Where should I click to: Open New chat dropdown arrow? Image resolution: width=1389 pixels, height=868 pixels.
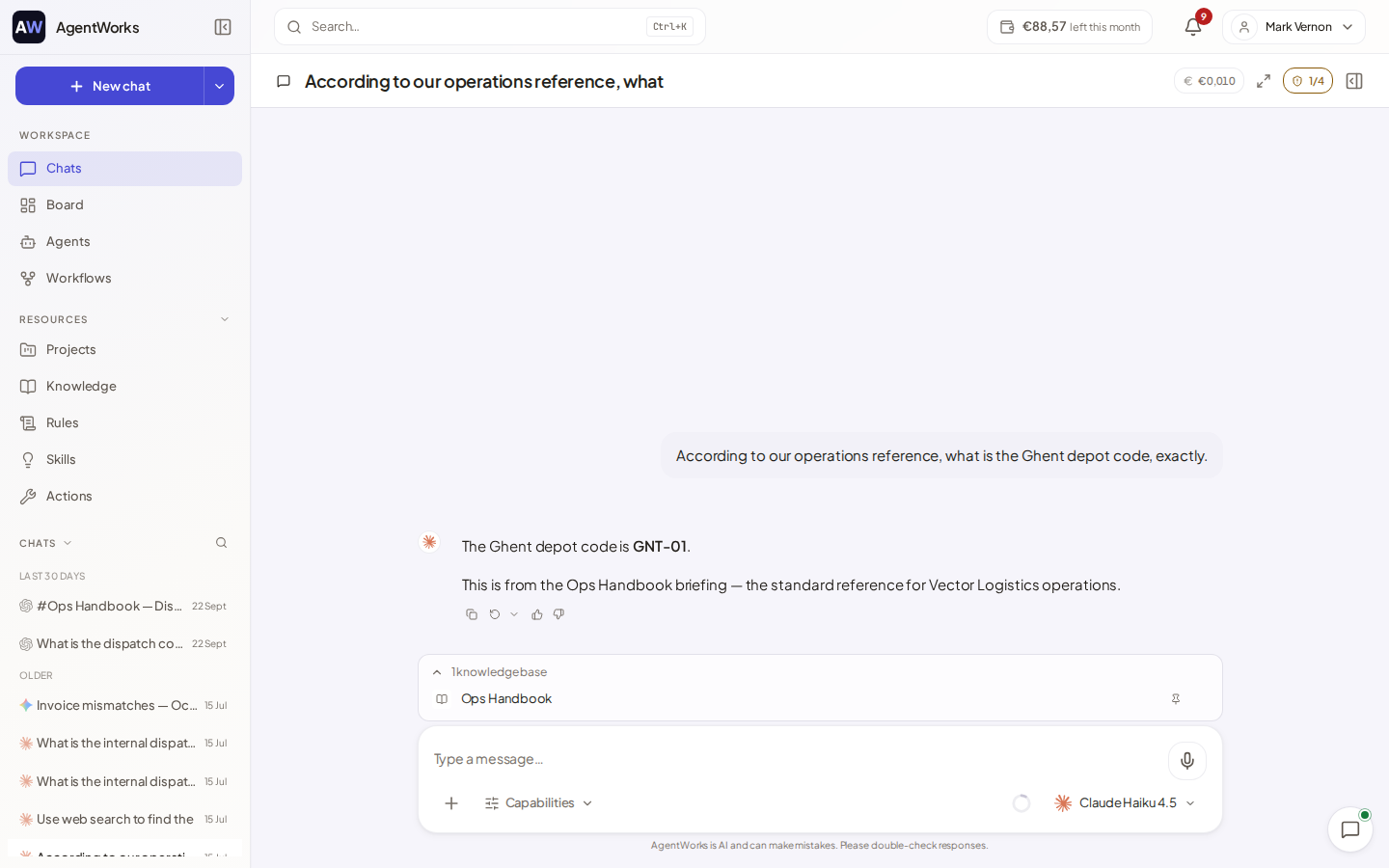[219, 86]
